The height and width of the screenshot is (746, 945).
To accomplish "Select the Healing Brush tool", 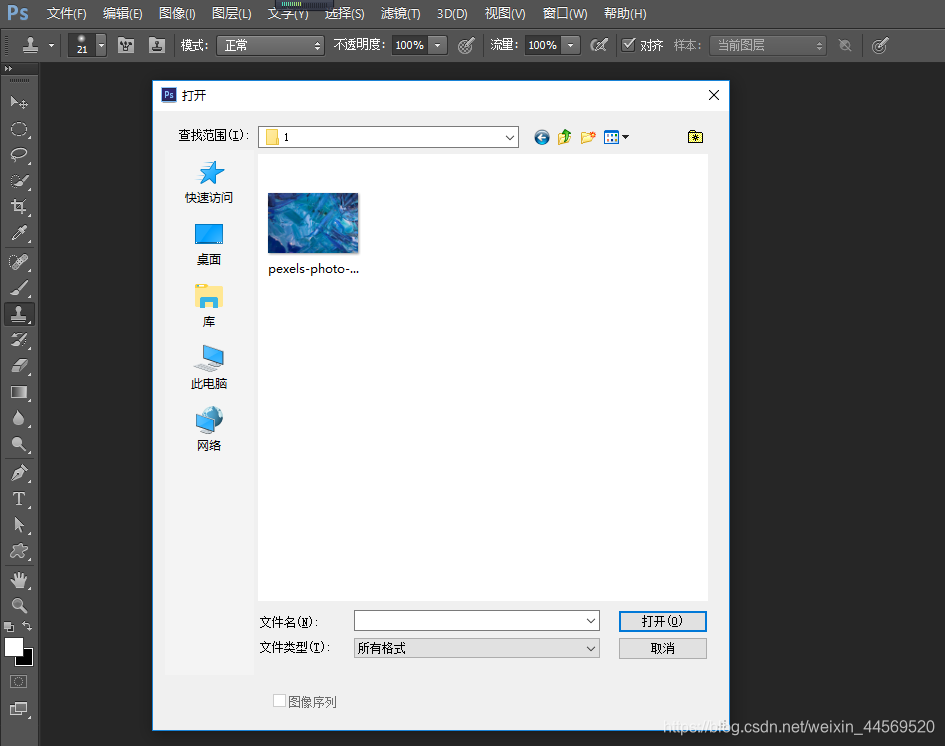I will coord(19,262).
